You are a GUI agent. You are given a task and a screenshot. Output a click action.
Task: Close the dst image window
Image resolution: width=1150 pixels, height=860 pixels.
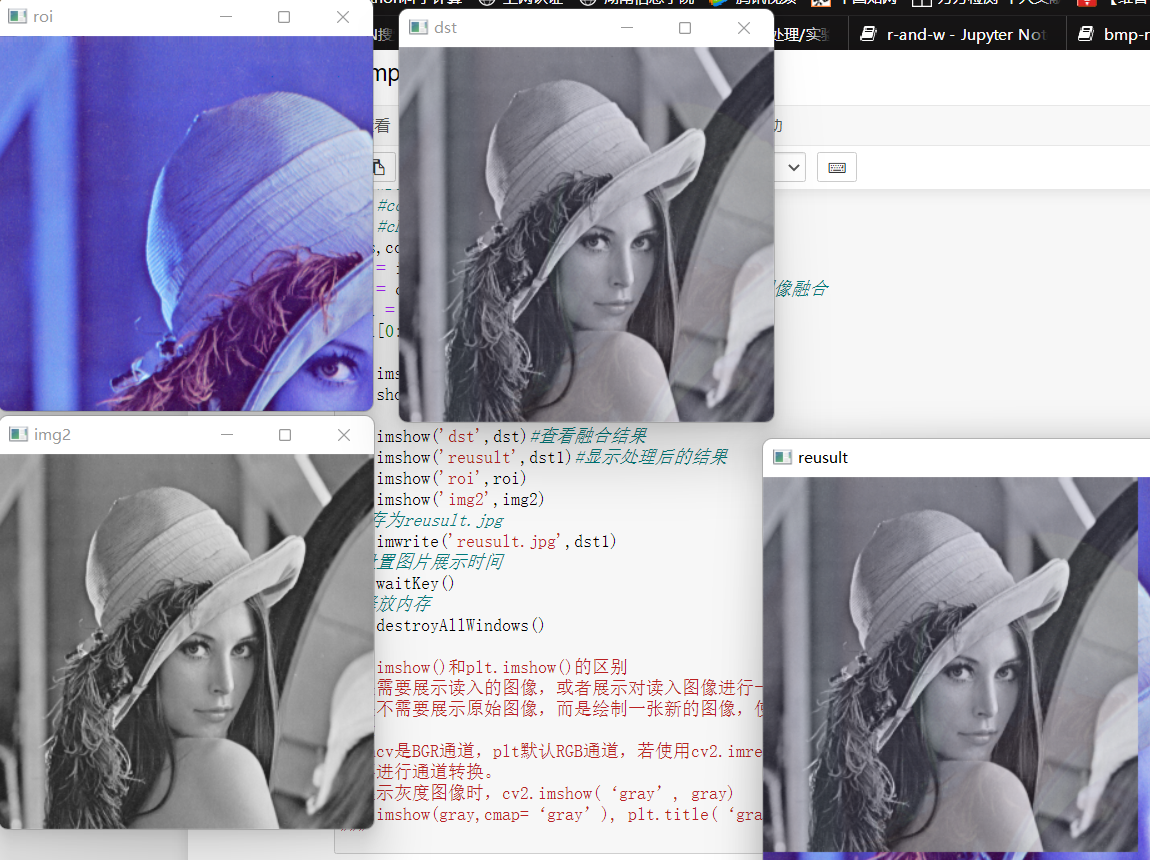(x=744, y=28)
